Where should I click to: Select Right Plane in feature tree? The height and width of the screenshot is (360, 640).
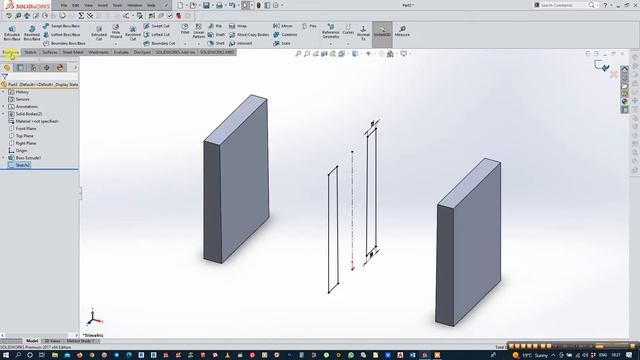click(x=22, y=143)
